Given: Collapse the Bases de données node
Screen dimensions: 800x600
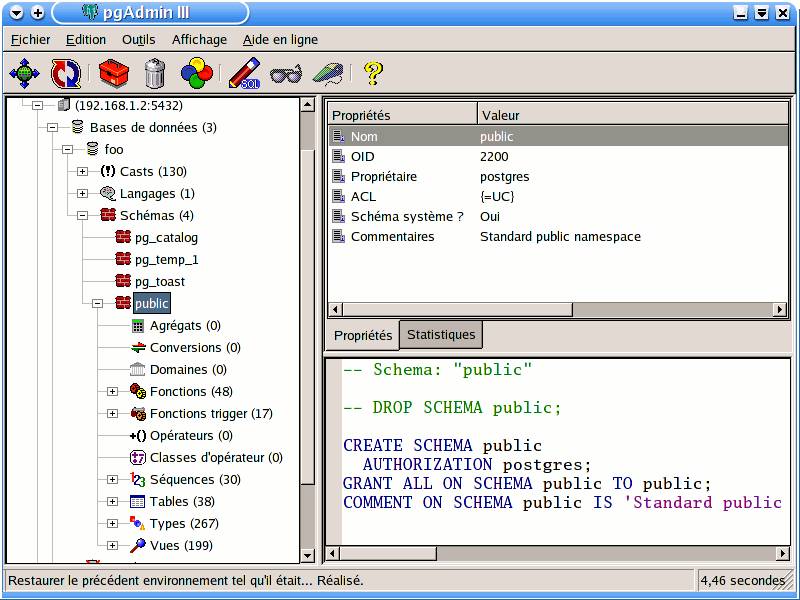Looking at the screenshot, I should [x=53, y=128].
